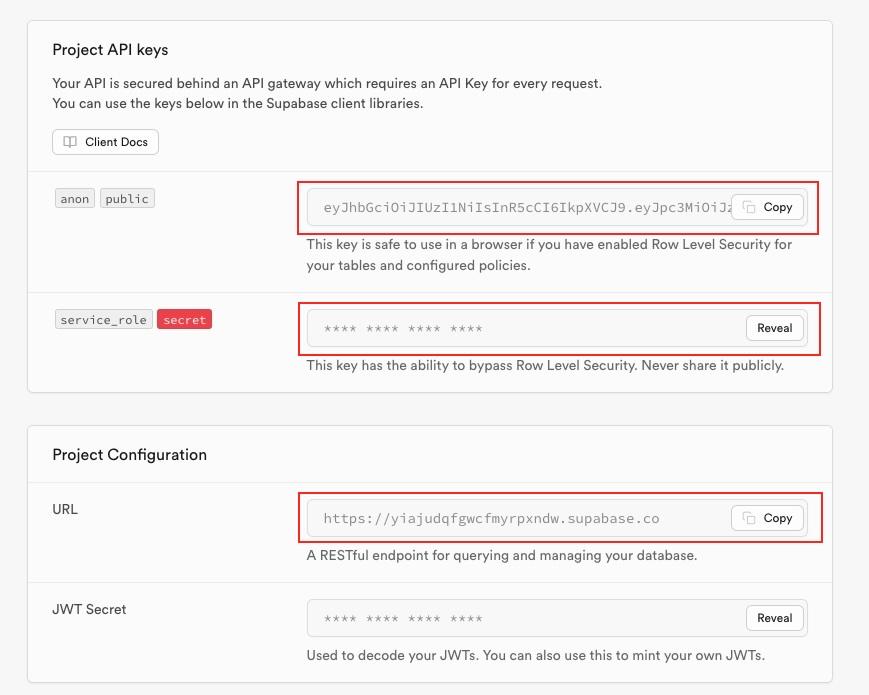869x695 pixels.
Task: Click the Project Configuration heading
Action: [129, 454]
